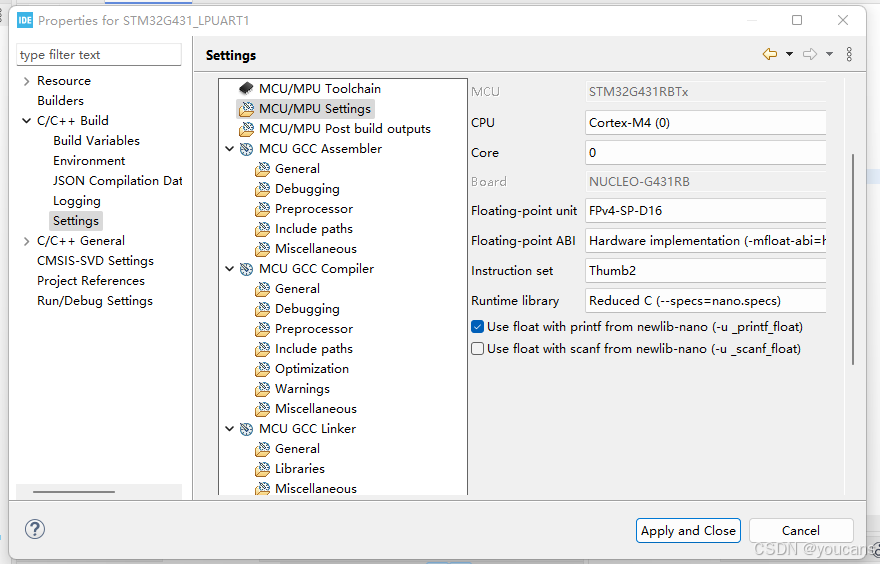Collapse the MCU GCC Compiler node
880x564 pixels.
[x=230, y=269]
